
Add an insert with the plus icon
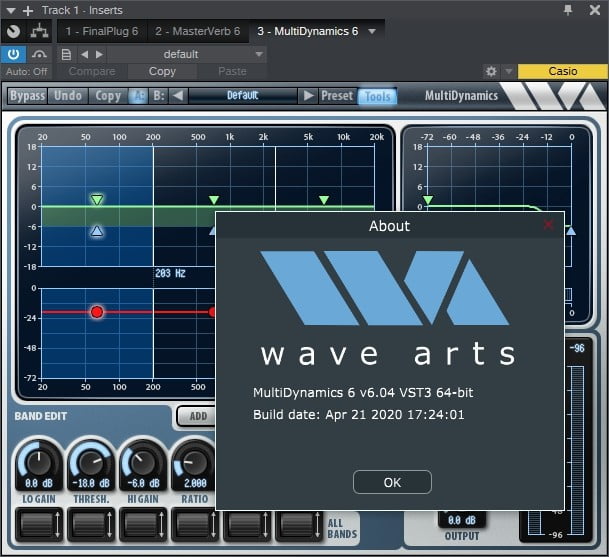pos(28,10)
